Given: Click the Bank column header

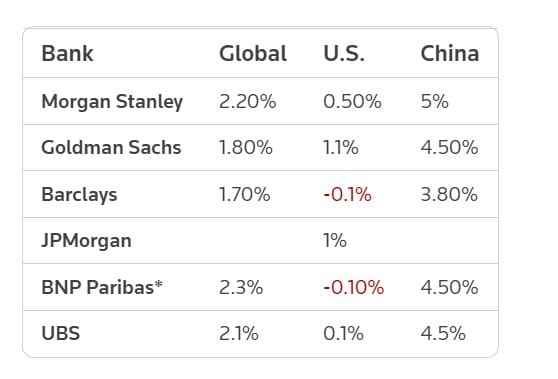Looking at the screenshot, I should point(67,54).
